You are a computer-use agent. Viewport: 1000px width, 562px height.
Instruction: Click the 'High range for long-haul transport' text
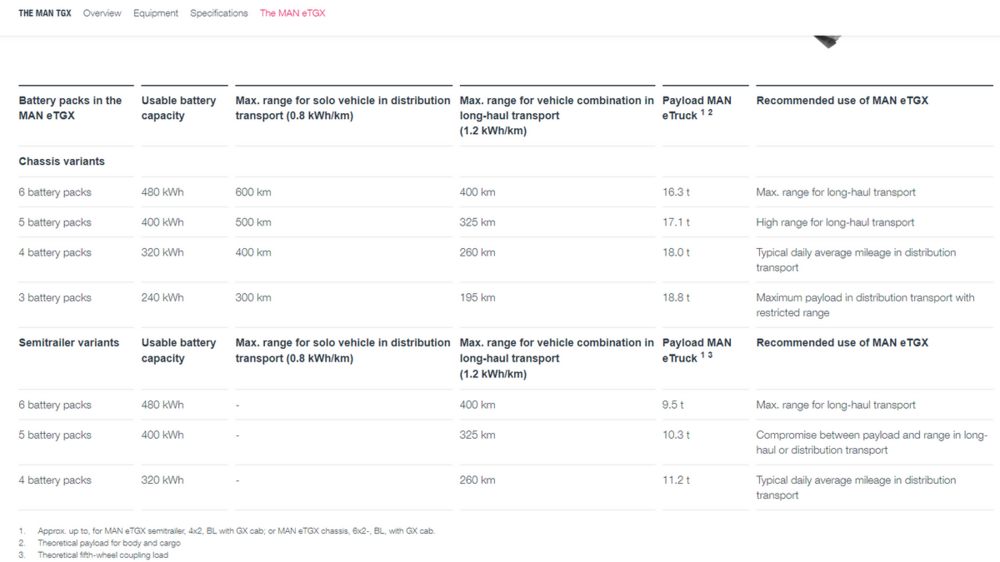click(x=835, y=222)
